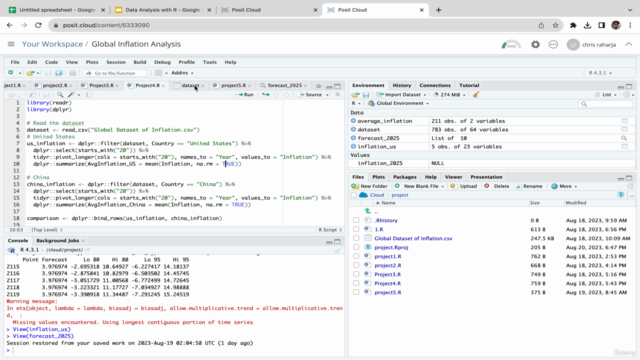Show hidden editor tabs with double chevron
The image size is (640, 360).
click(x=318, y=86)
